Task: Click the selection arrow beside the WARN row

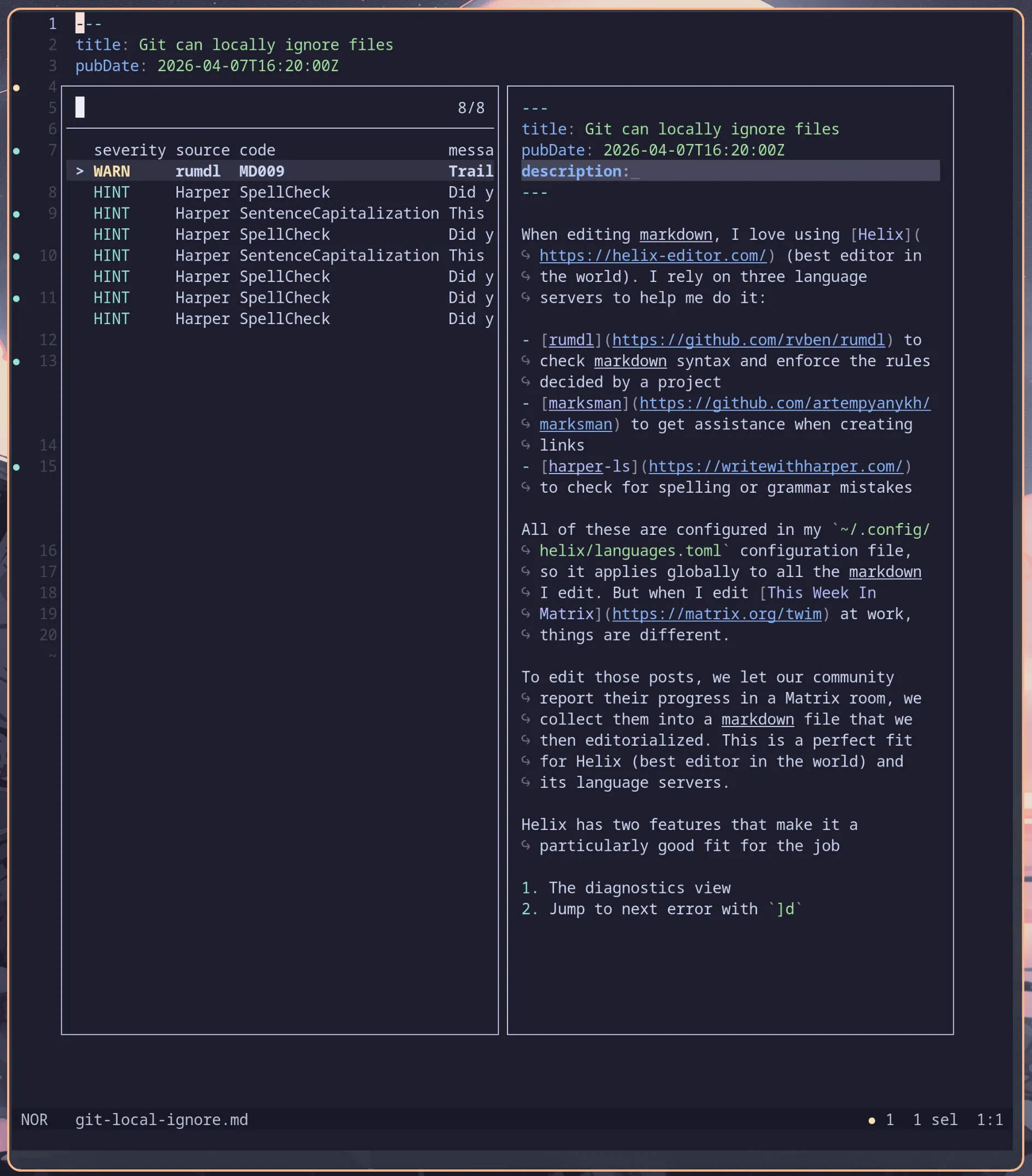Action: (x=79, y=171)
